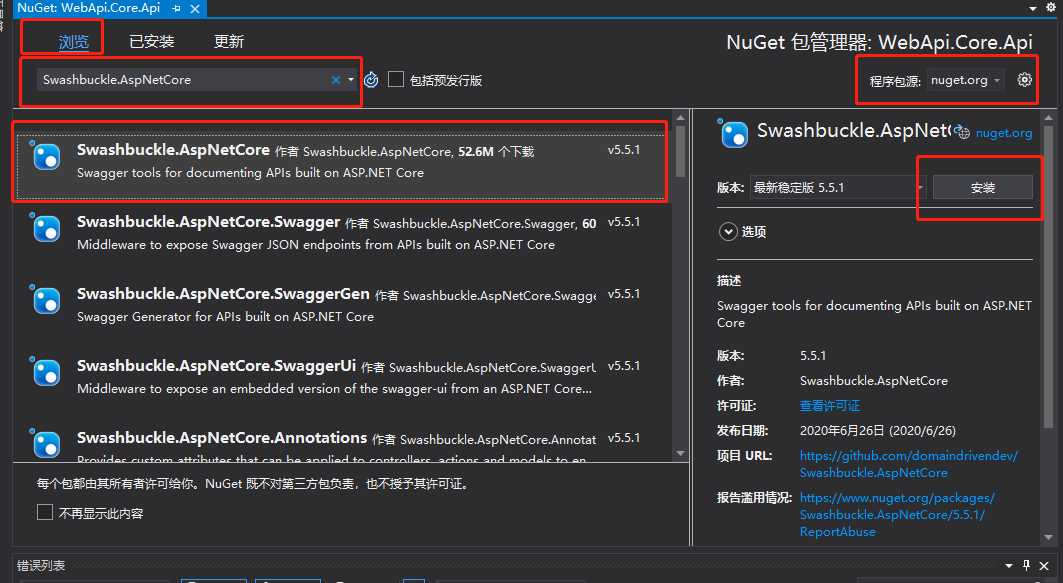
Task: Click in the Swashbuckle.AspNetCore search field
Action: [x=183, y=80]
